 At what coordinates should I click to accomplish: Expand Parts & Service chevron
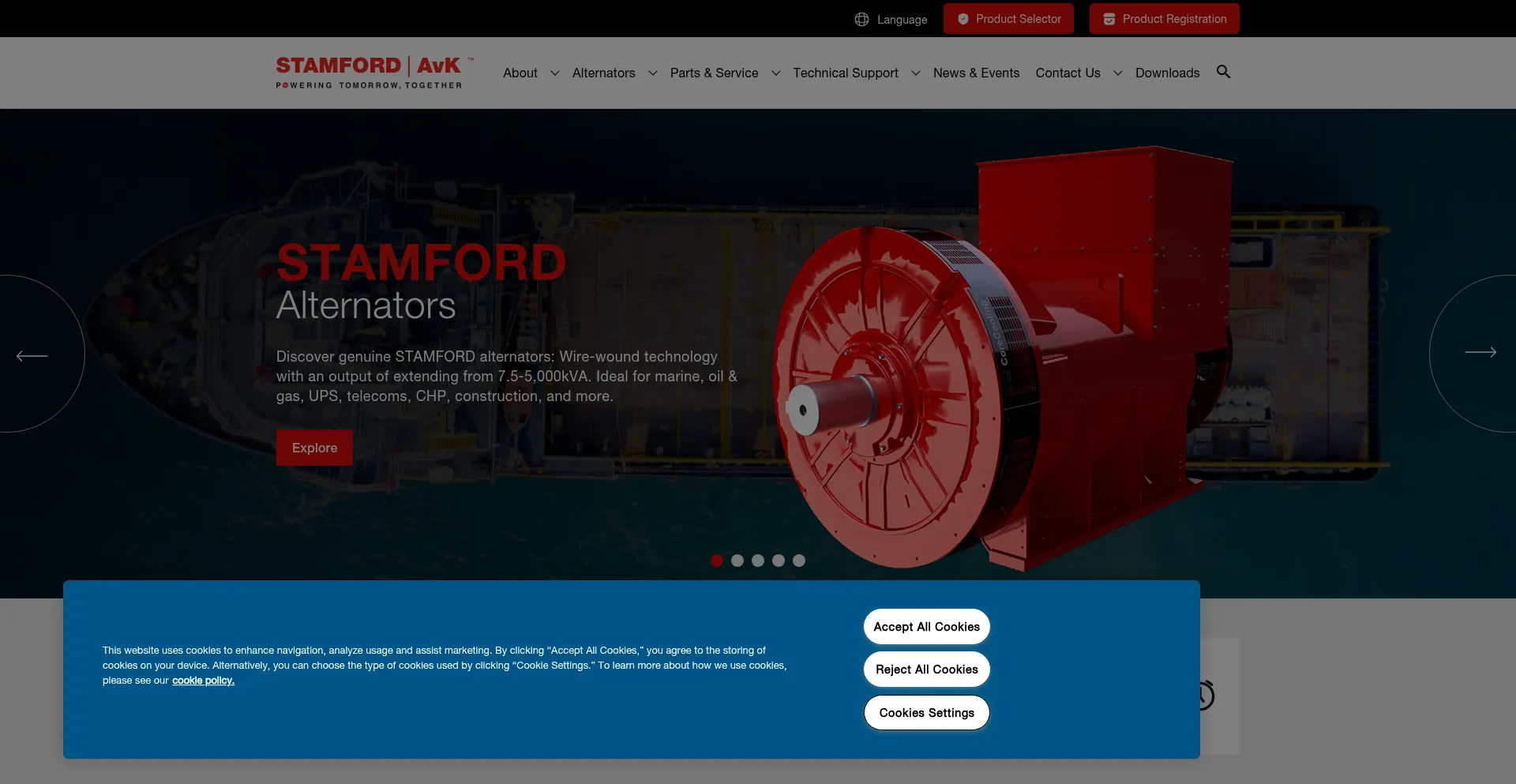click(775, 73)
